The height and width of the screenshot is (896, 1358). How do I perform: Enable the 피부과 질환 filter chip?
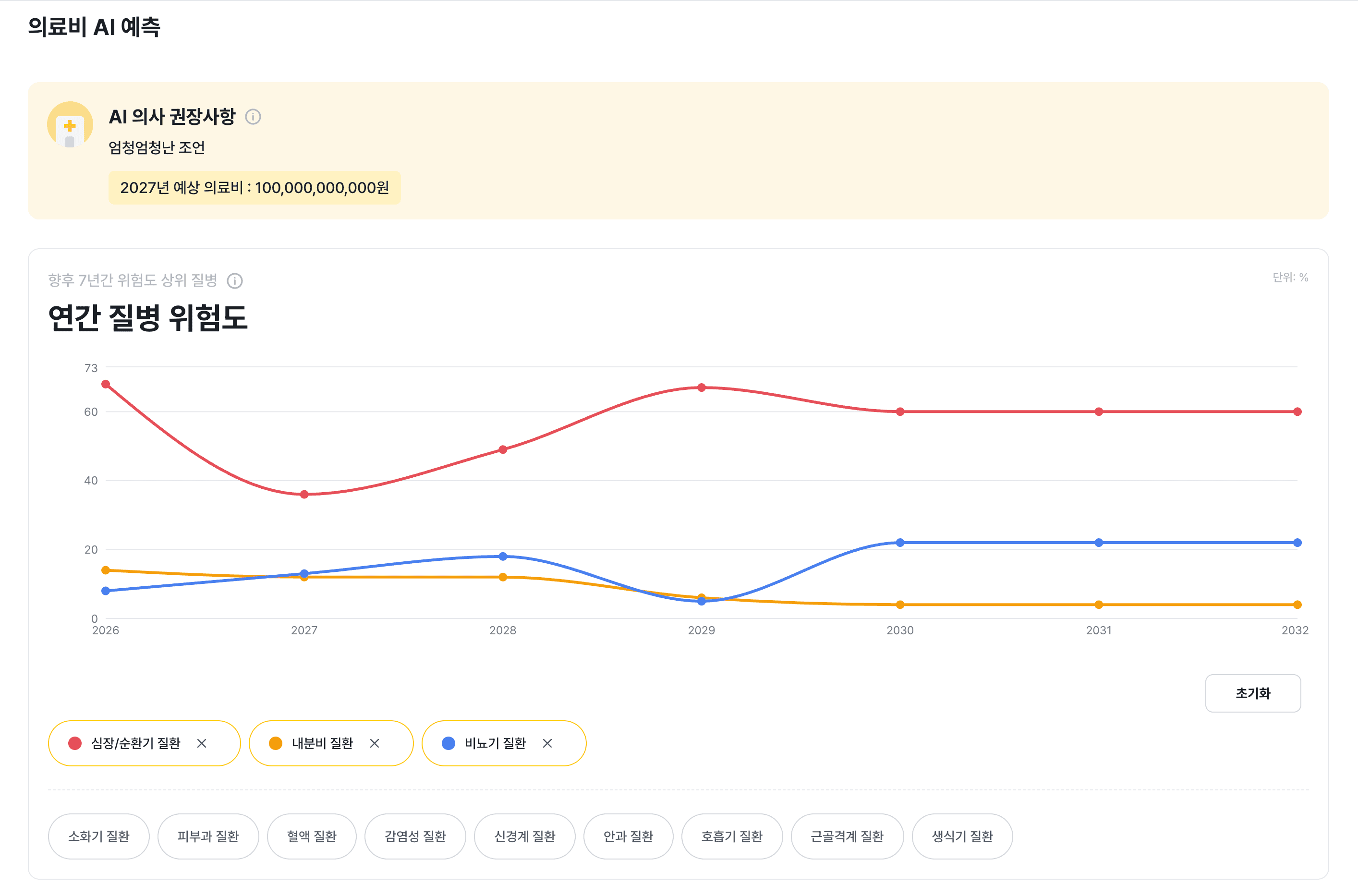point(208,836)
